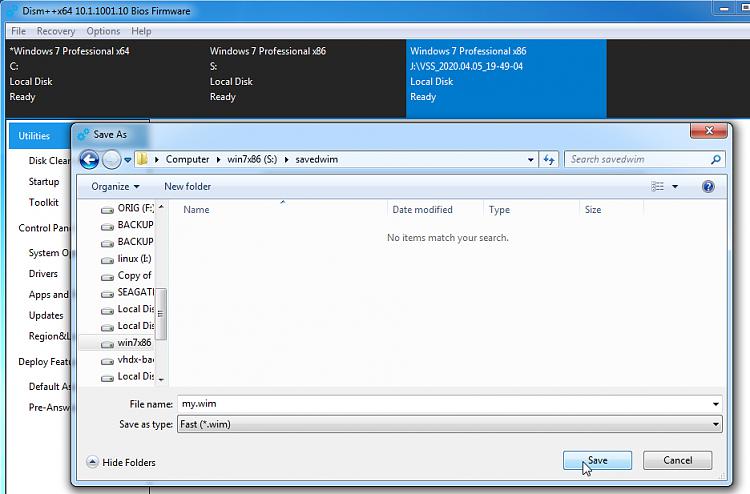The height and width of the screenshot is (494, 750).
Task: Open the Options menu in Dism++
Action: 103,31
